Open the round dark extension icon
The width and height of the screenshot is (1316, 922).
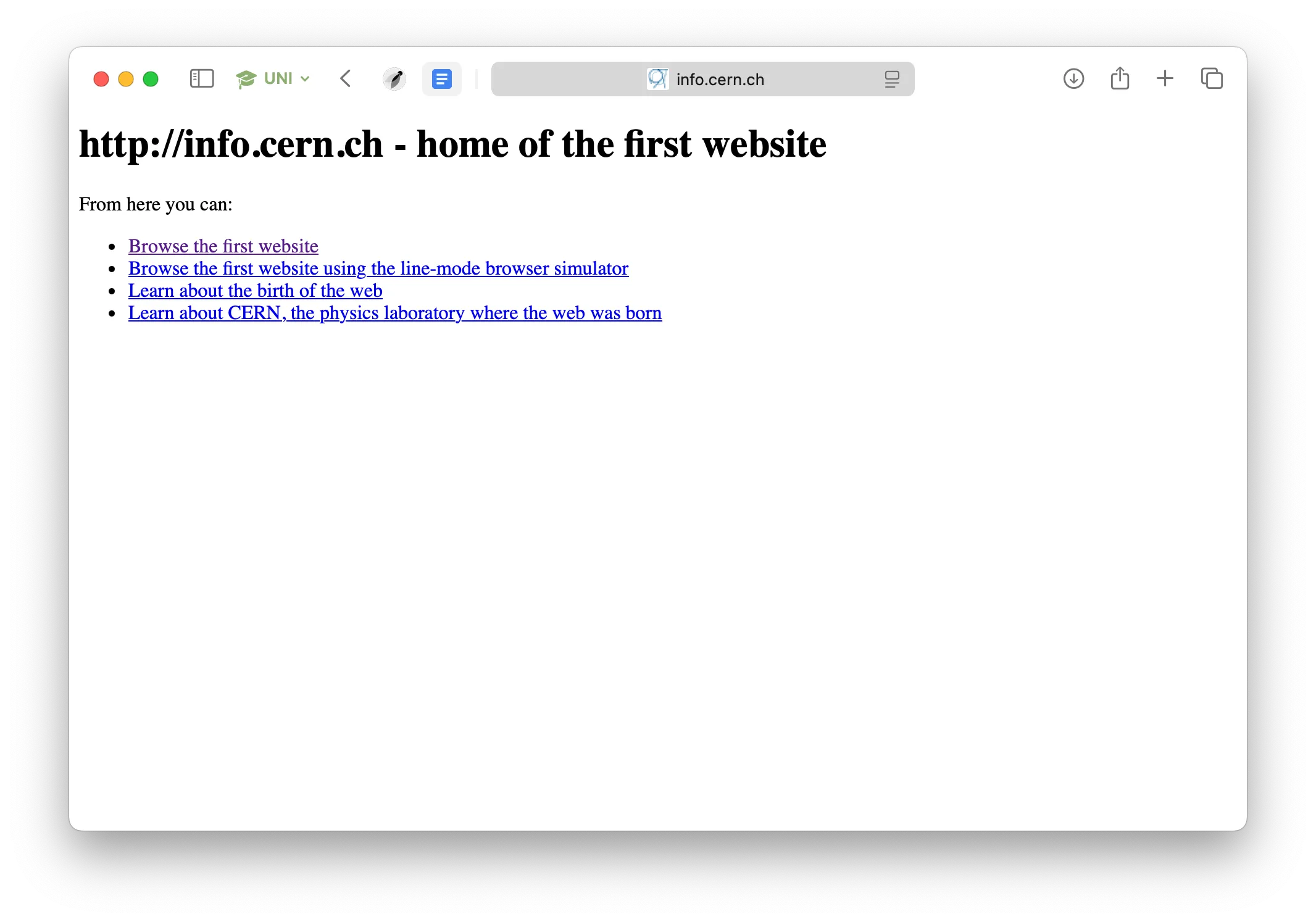(x=395, y=78)
